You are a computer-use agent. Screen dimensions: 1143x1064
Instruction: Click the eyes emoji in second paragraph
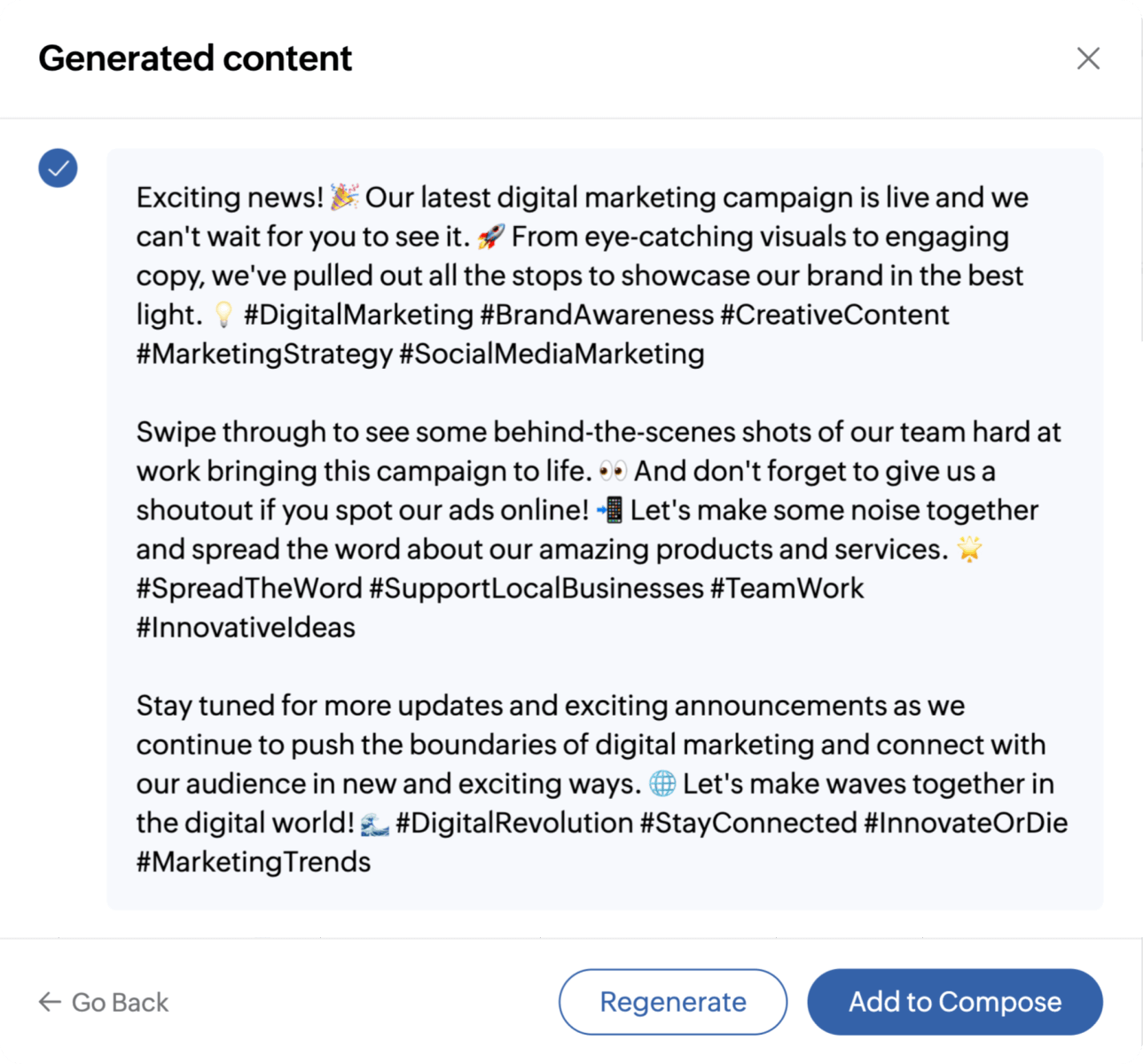click(613, 471)
